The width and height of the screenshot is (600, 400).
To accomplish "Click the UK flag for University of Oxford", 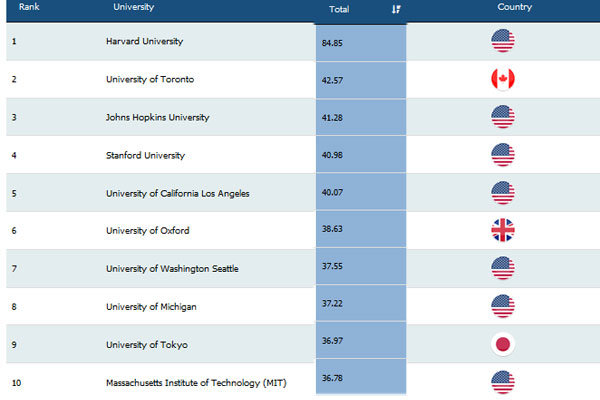I will [x=503, y=230].
